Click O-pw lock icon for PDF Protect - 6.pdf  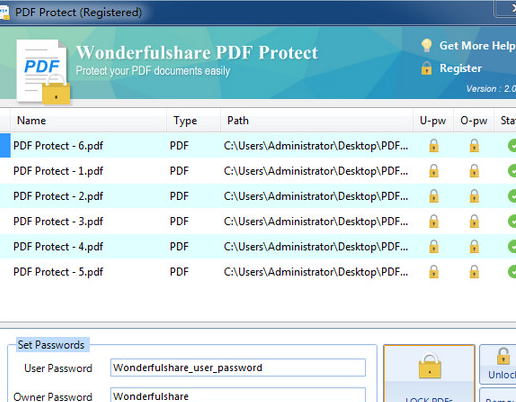(x=474, y=145)
